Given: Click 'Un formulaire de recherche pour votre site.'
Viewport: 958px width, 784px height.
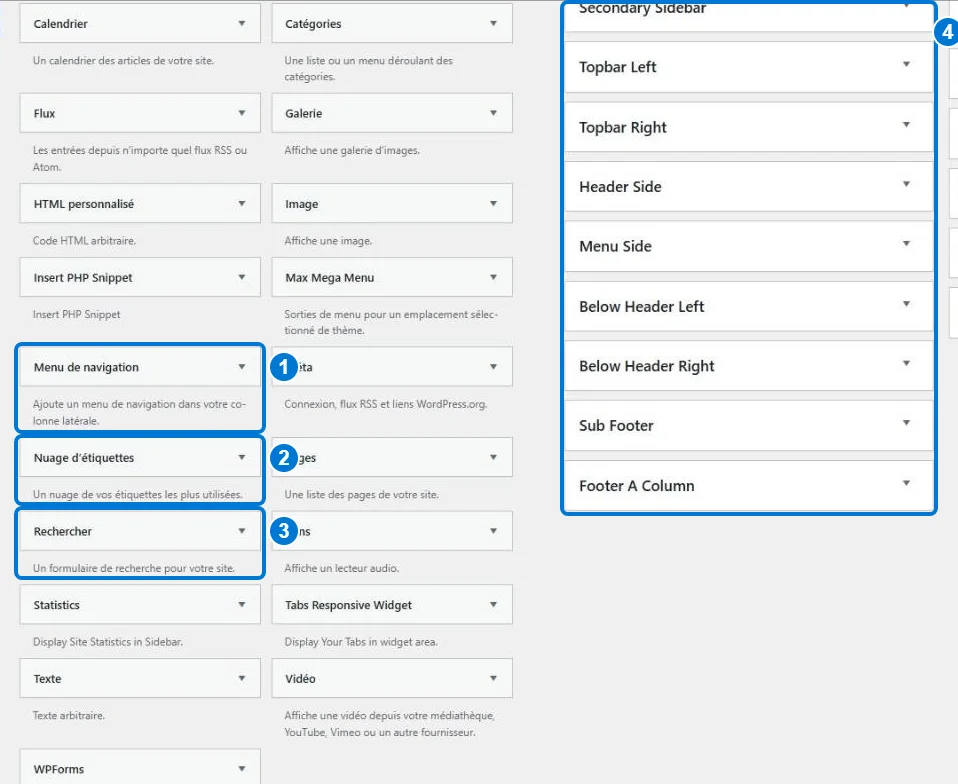Looking at the screenshot, I should tap(134, 568).
